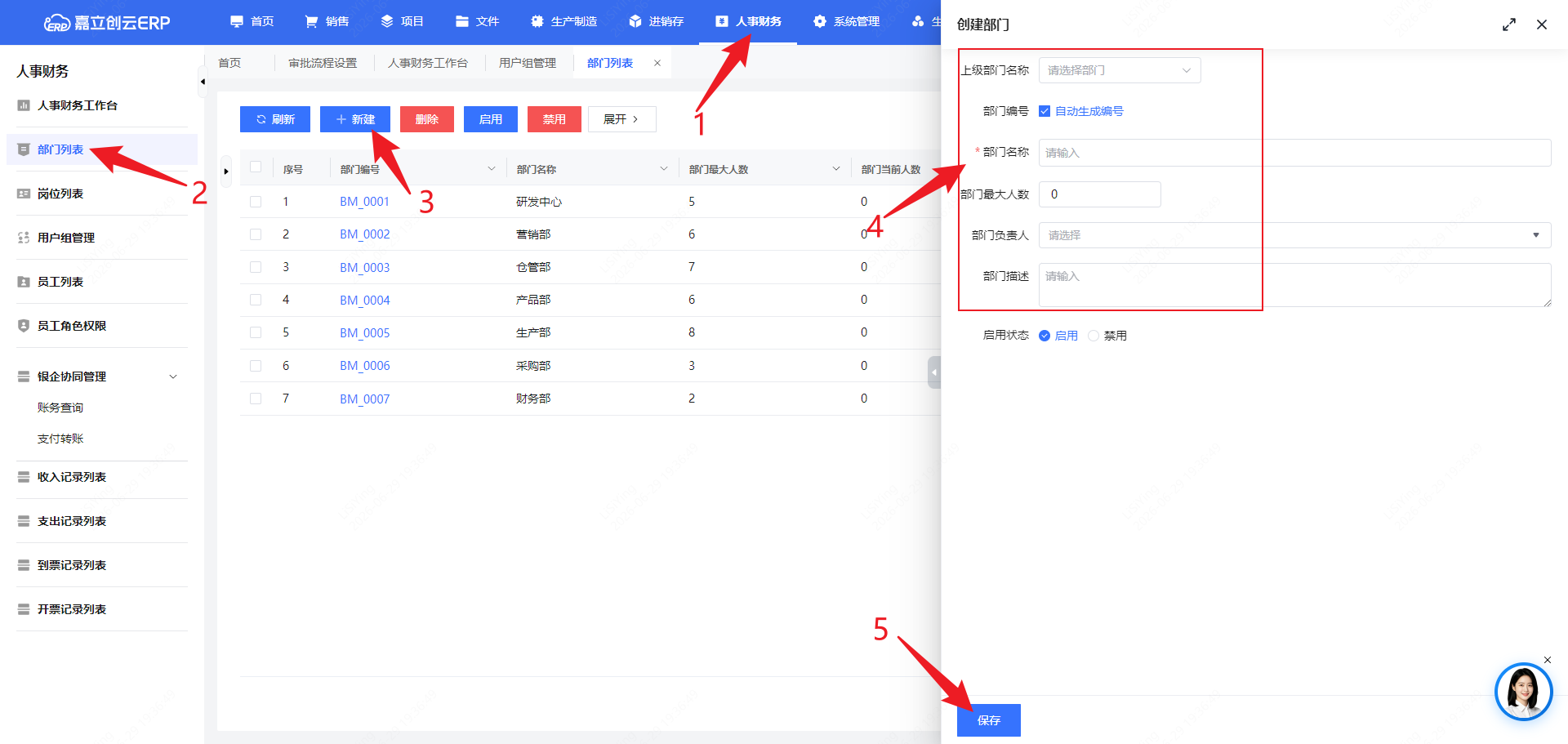Collapse the left sidebar arrow
The width and height of the screenshot is (1568, 744).
203,82
